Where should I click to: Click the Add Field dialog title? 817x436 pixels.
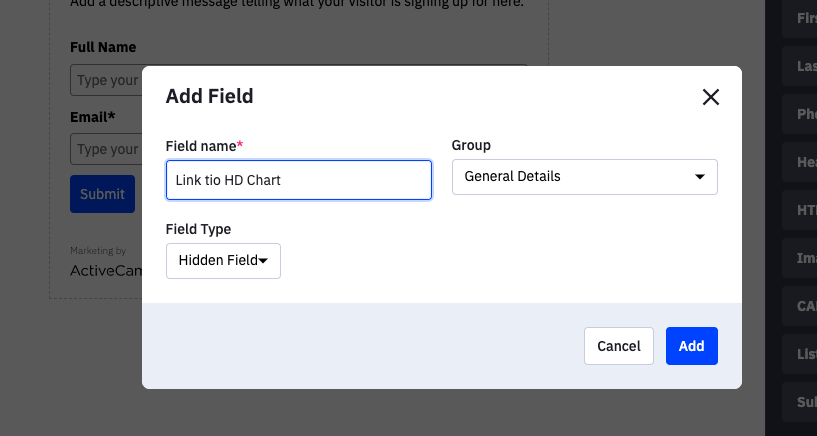coord(209,96)
